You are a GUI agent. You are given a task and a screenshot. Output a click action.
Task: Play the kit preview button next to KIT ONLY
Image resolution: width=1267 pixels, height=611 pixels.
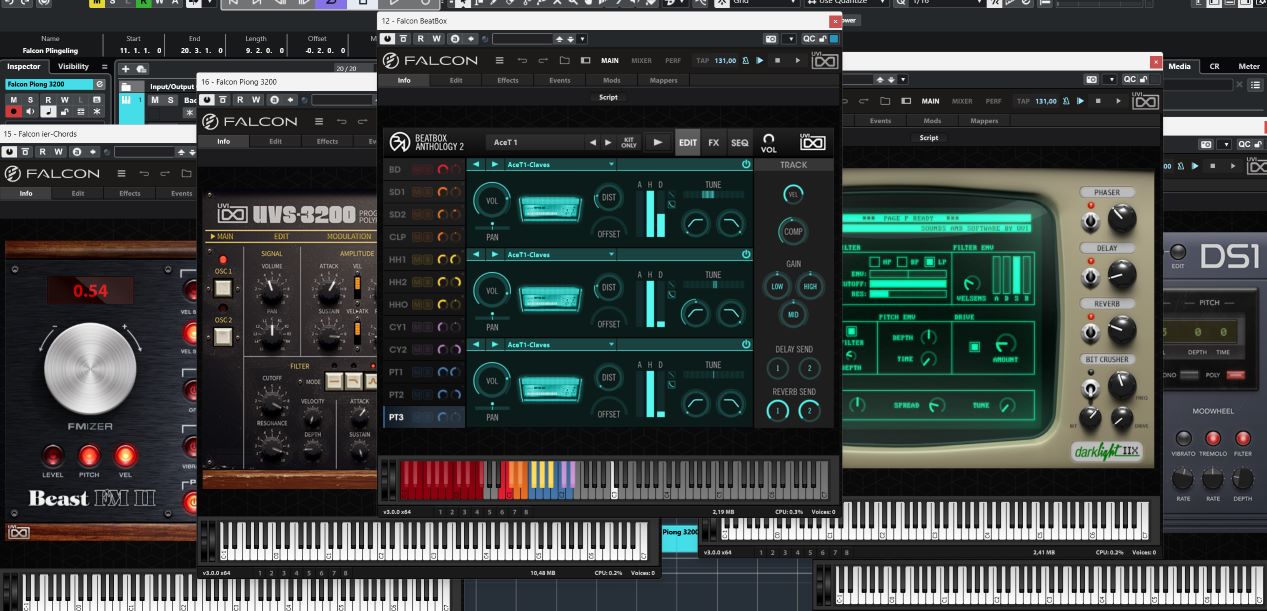point(657,142)
